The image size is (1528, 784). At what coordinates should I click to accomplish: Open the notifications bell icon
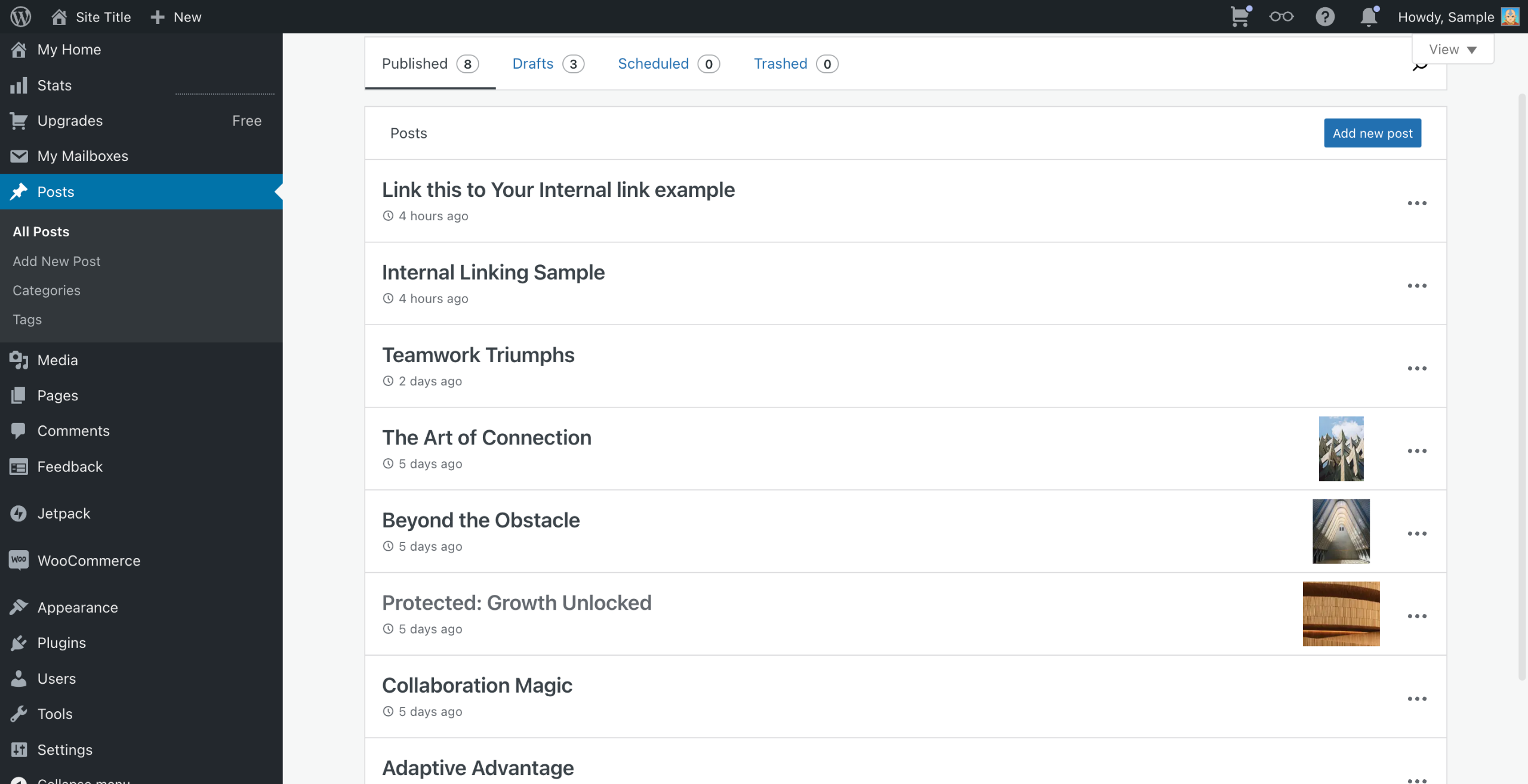click(1368, 17)
